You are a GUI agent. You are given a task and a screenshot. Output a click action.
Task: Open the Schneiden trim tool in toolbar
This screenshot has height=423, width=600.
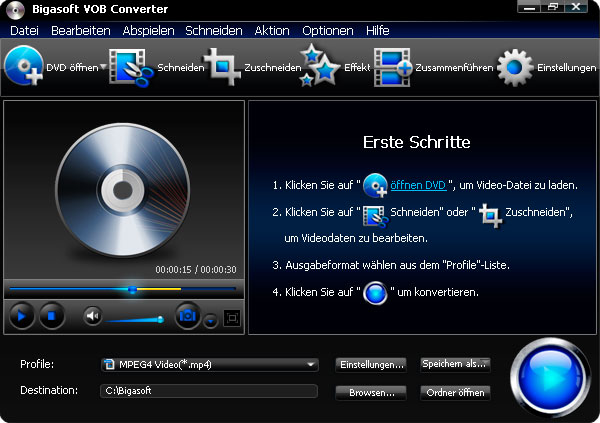click(x=131, y=67)
